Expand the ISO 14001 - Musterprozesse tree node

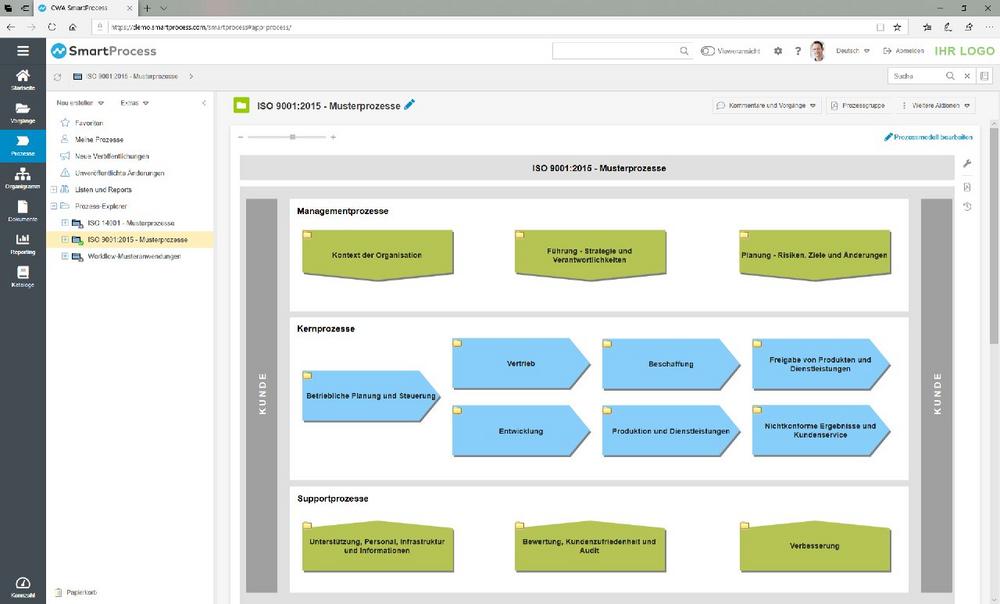65,222
